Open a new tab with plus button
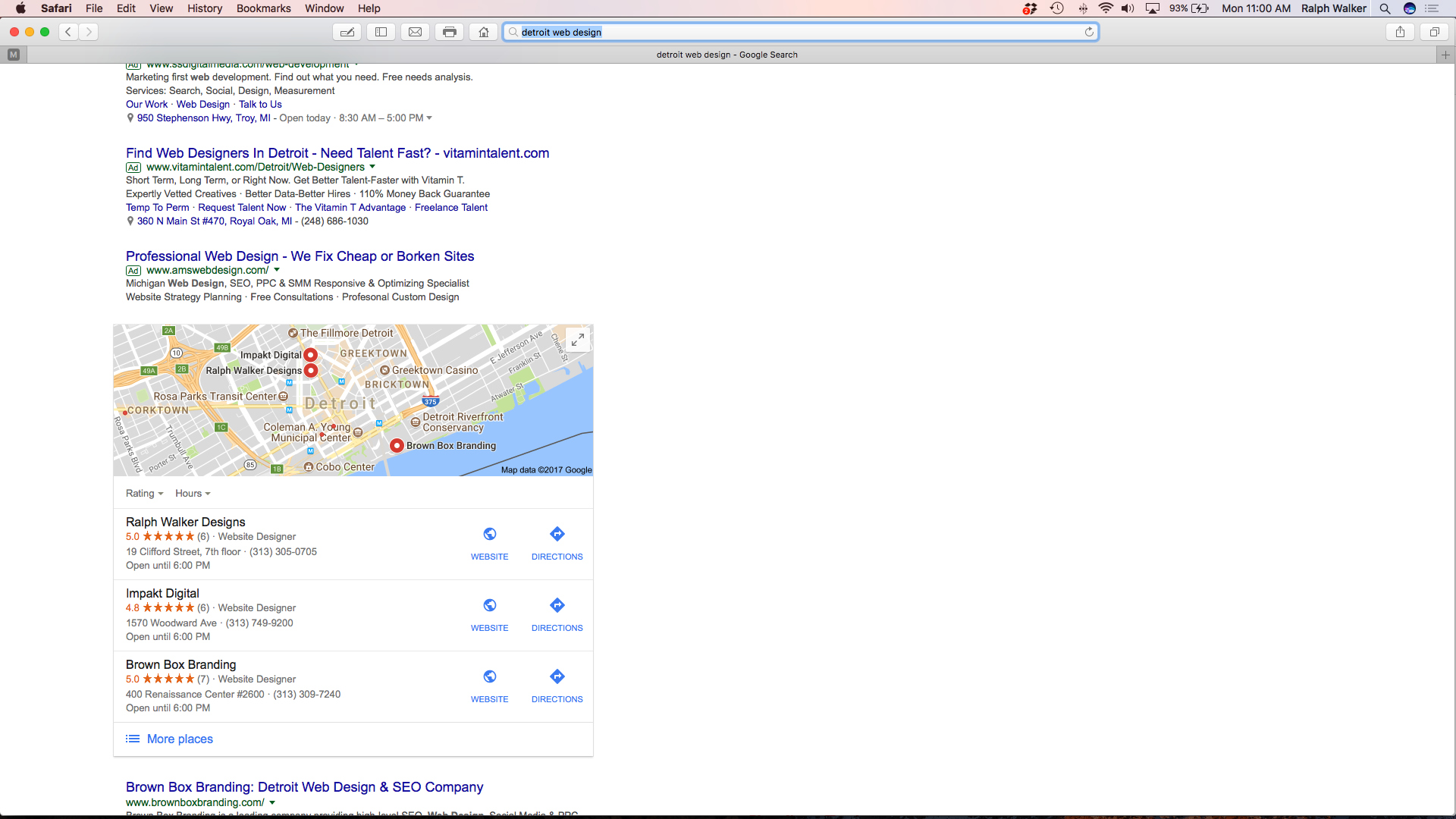 coord(1445,55)
